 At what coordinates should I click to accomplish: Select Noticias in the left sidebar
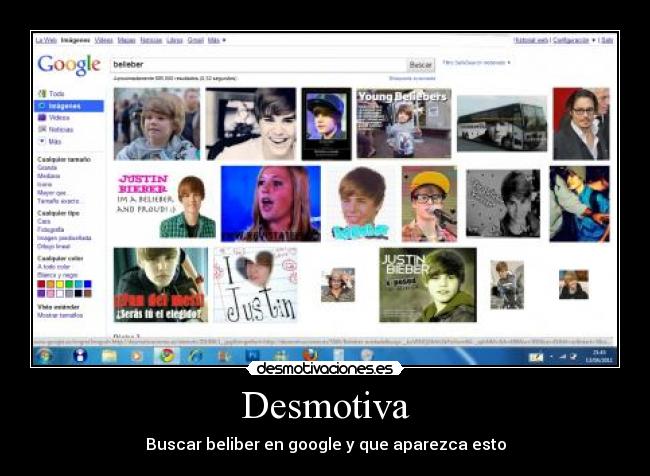(x=56, y=129)
